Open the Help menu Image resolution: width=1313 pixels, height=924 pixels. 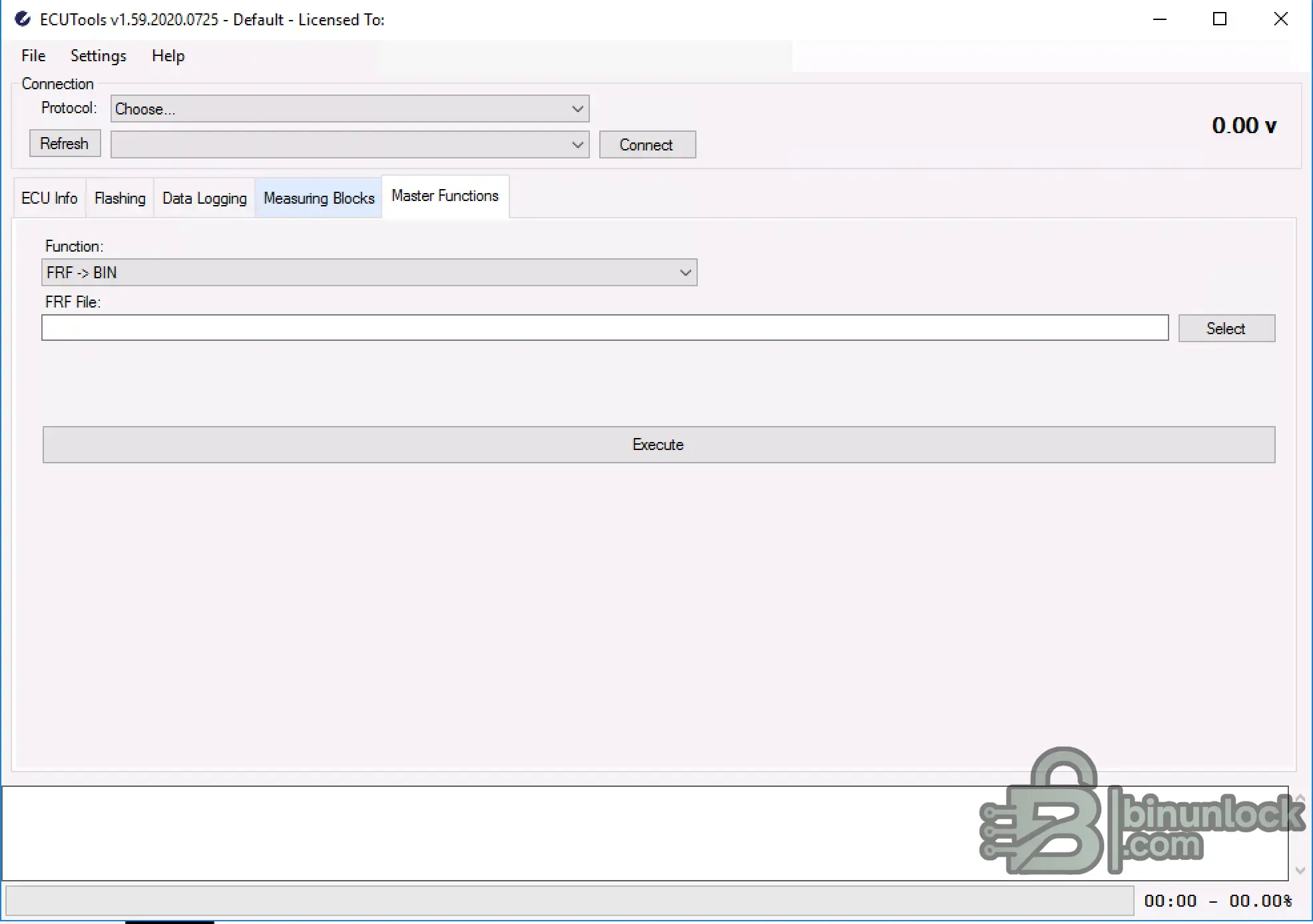tap(168, 56)
